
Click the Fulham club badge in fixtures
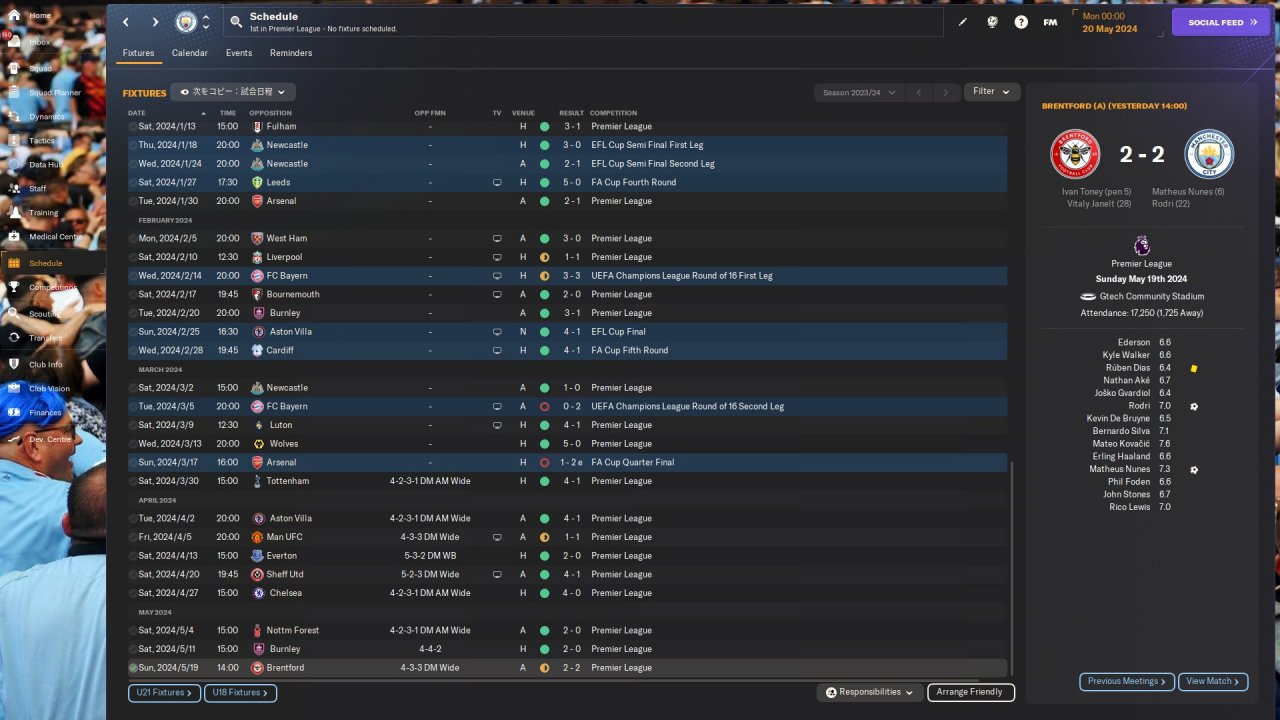257,127
